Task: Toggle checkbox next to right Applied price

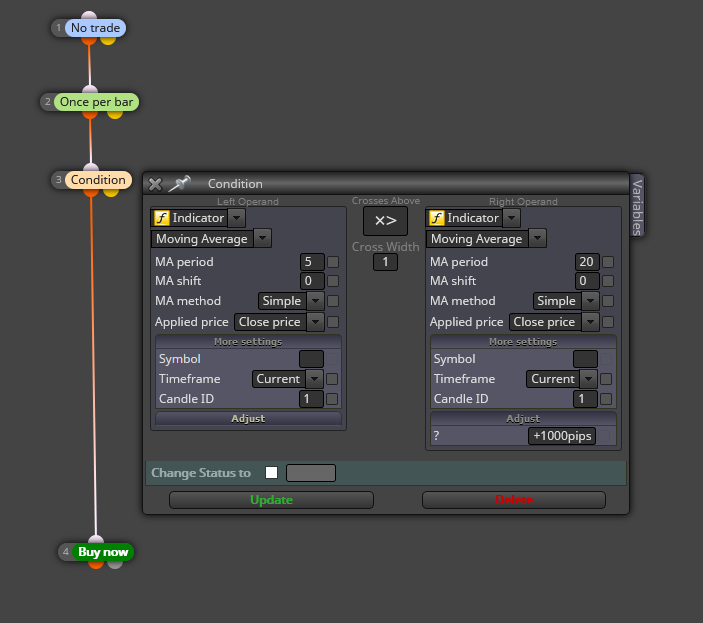Action: coord(608,322)
